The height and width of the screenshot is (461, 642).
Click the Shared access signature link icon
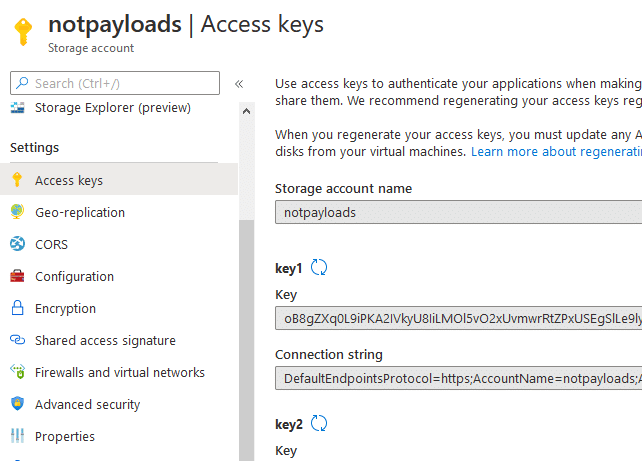[17, 339]
